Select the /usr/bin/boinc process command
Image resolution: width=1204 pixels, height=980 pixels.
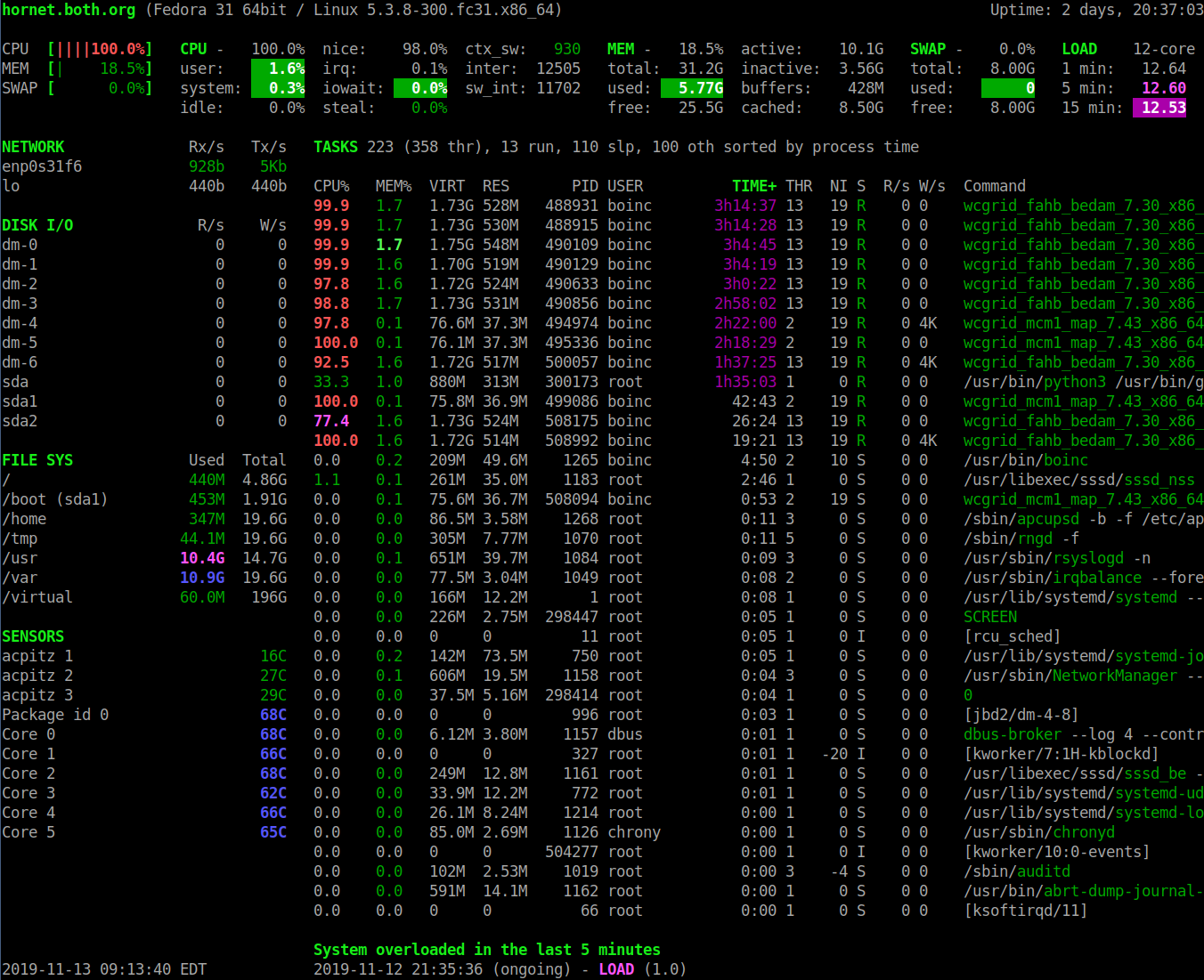(x=1025, y=460)
